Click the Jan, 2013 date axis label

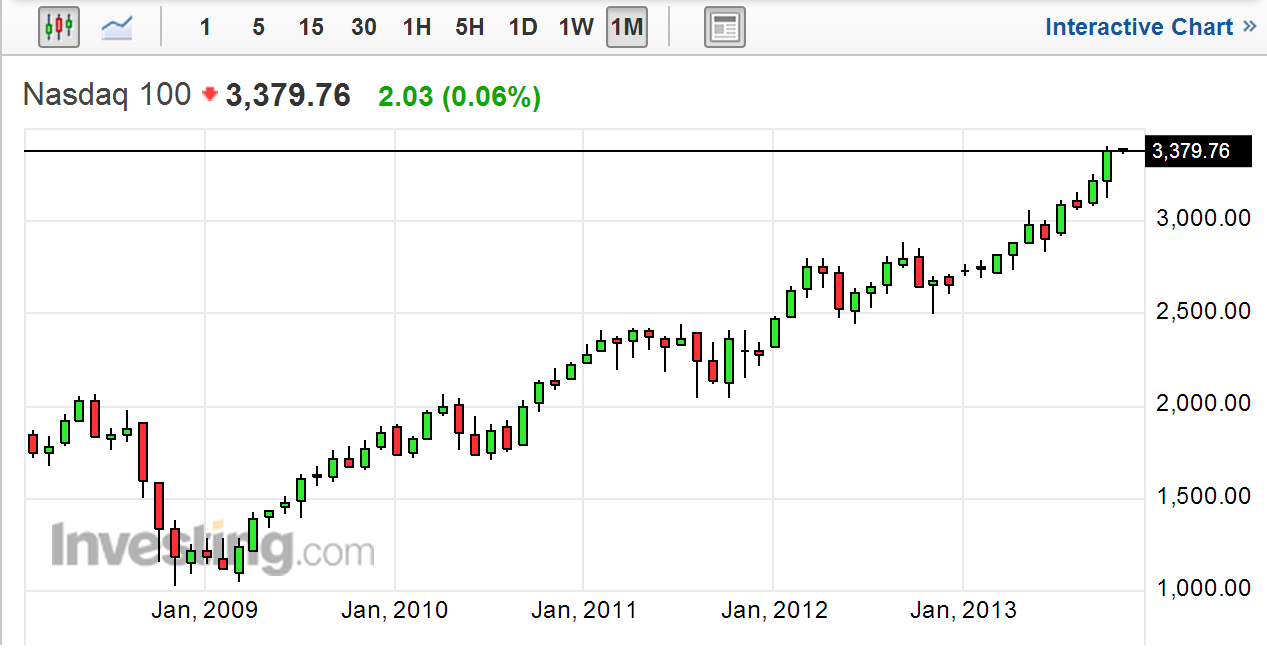(x=963, y=611)
